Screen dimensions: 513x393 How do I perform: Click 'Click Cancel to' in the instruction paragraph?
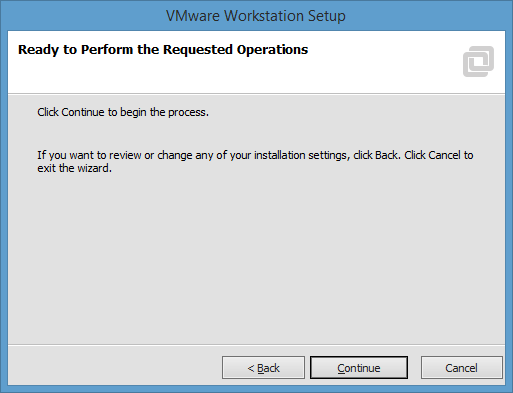(x=439, y=155)
